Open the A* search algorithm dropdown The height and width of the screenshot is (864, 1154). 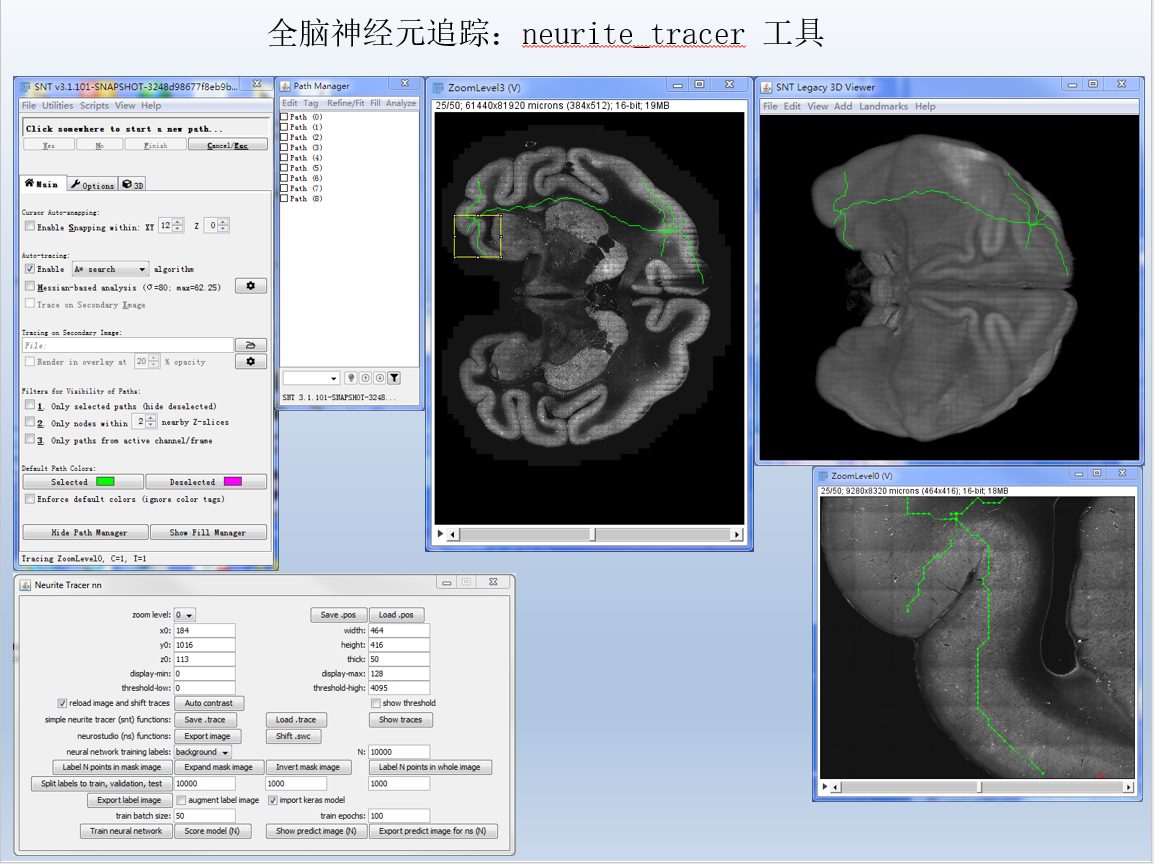point(110,269)
